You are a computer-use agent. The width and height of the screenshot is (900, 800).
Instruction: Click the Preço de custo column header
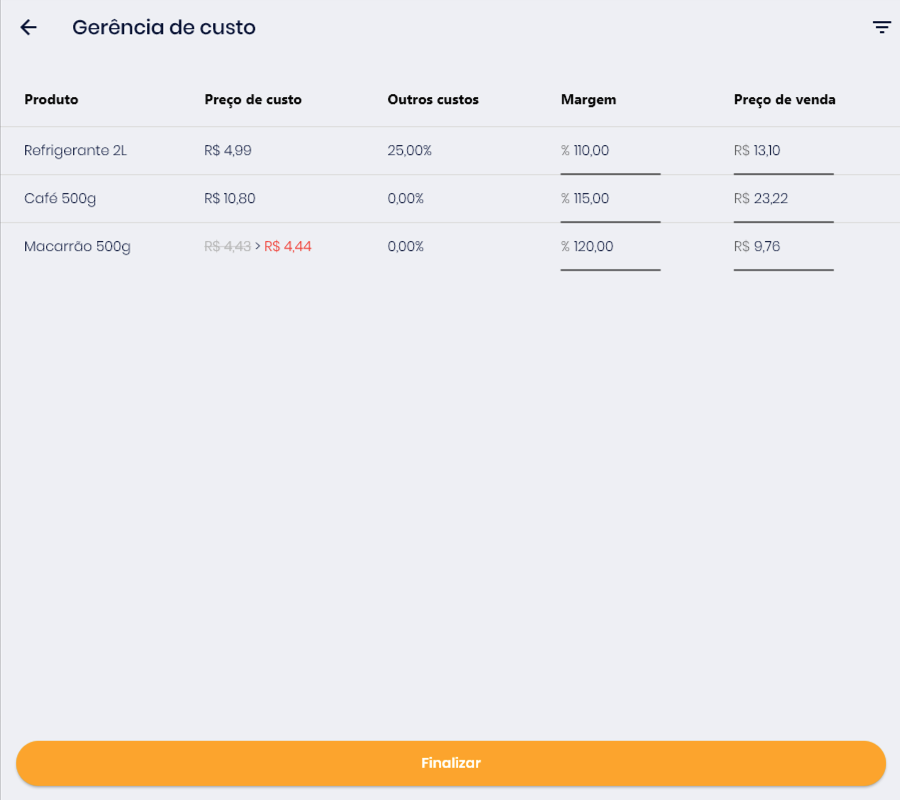[253, 100]
